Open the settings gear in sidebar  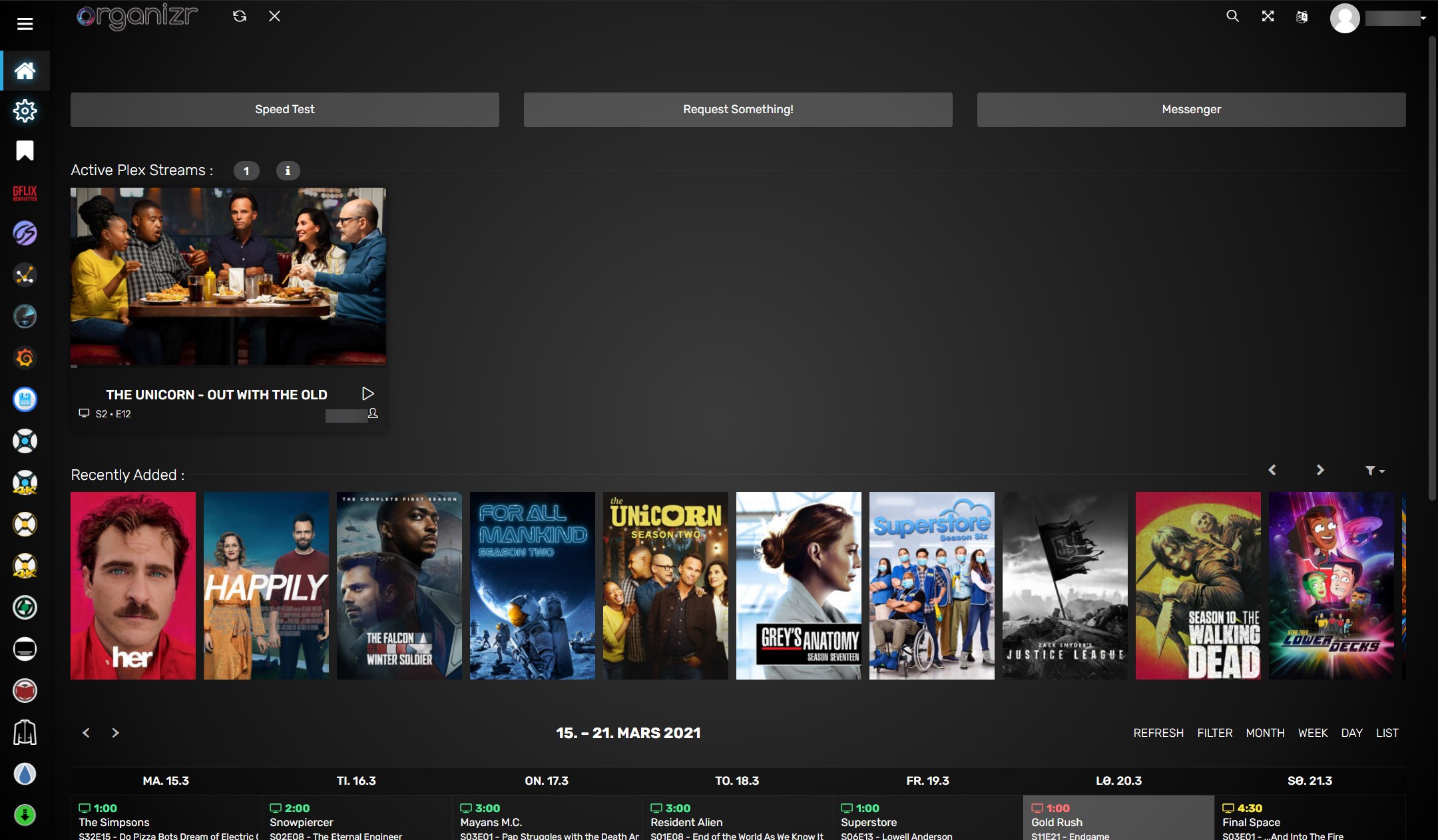pyautogui.click(x=25, y=110)
